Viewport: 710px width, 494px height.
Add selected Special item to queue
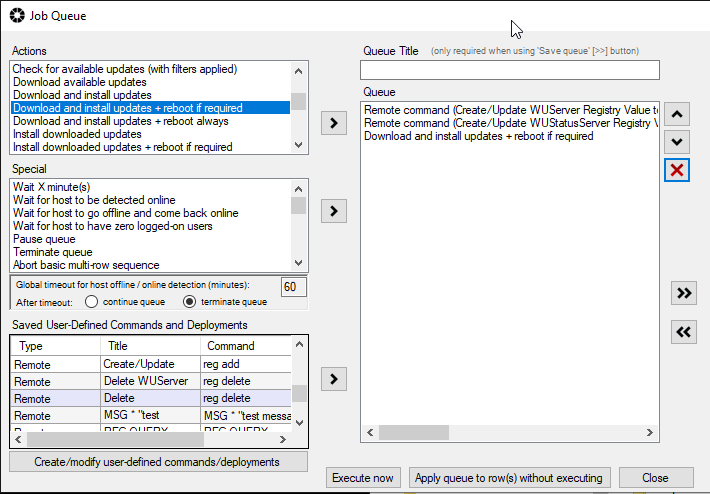coord(334,211)
